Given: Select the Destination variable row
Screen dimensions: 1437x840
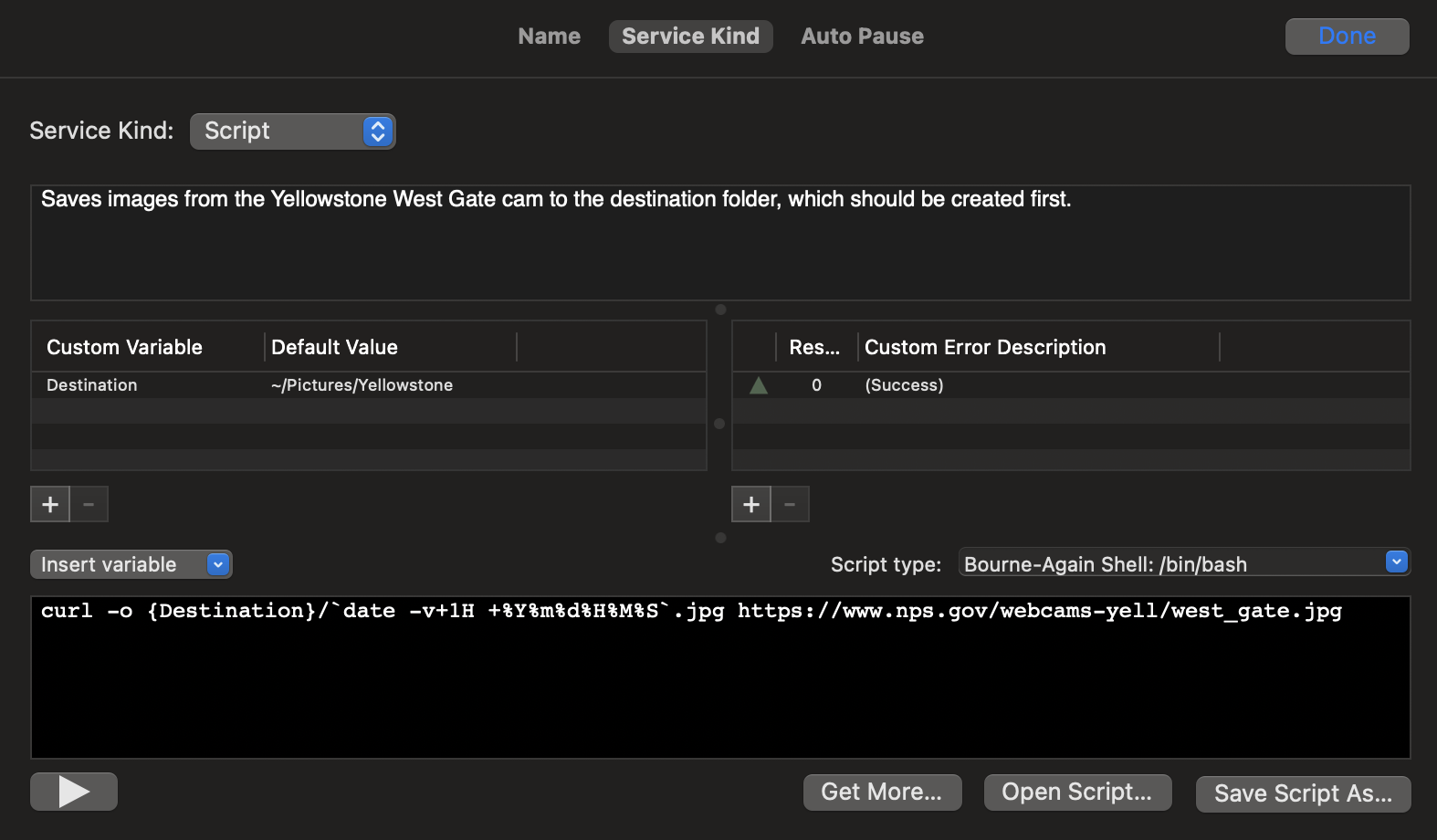Looking at the screenshot, I should [x=369, y=385].
